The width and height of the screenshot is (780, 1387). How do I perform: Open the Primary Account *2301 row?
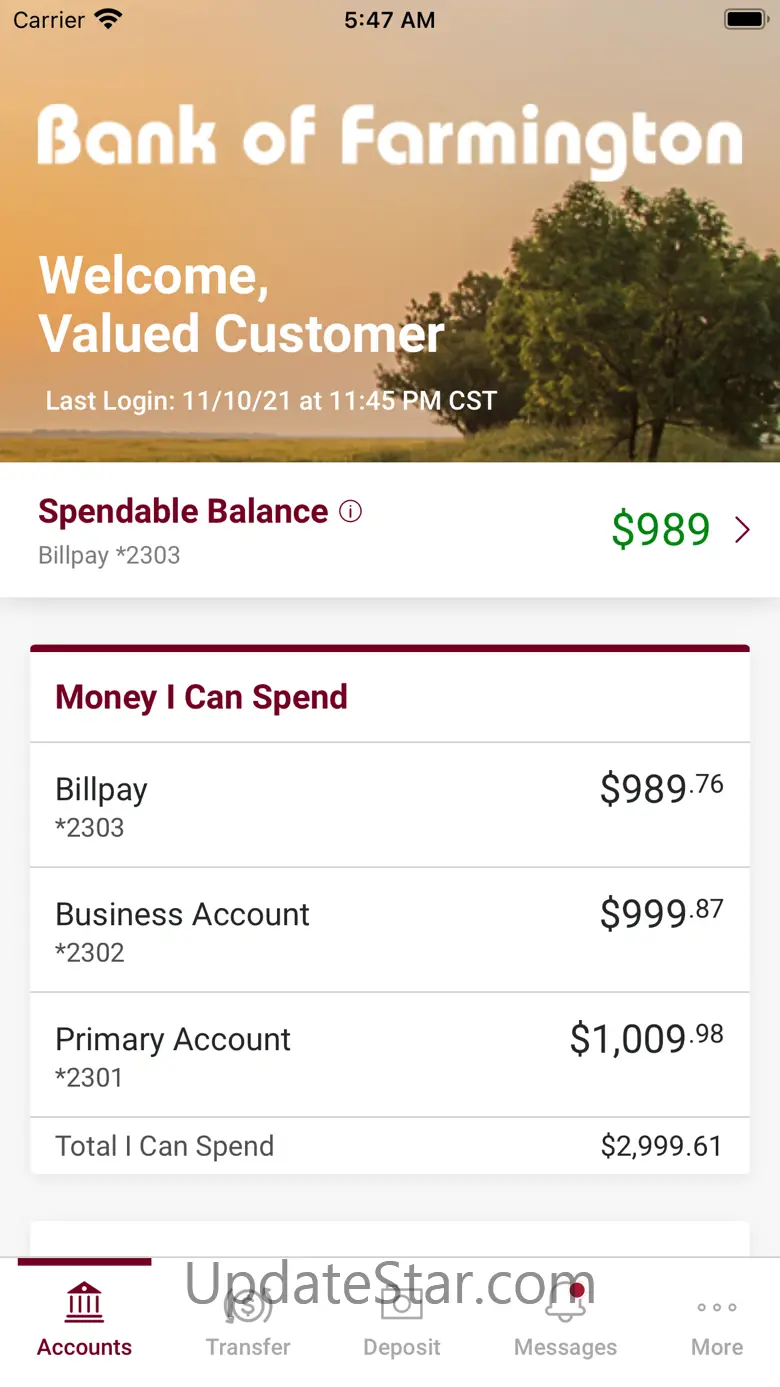click(390, 1055)
